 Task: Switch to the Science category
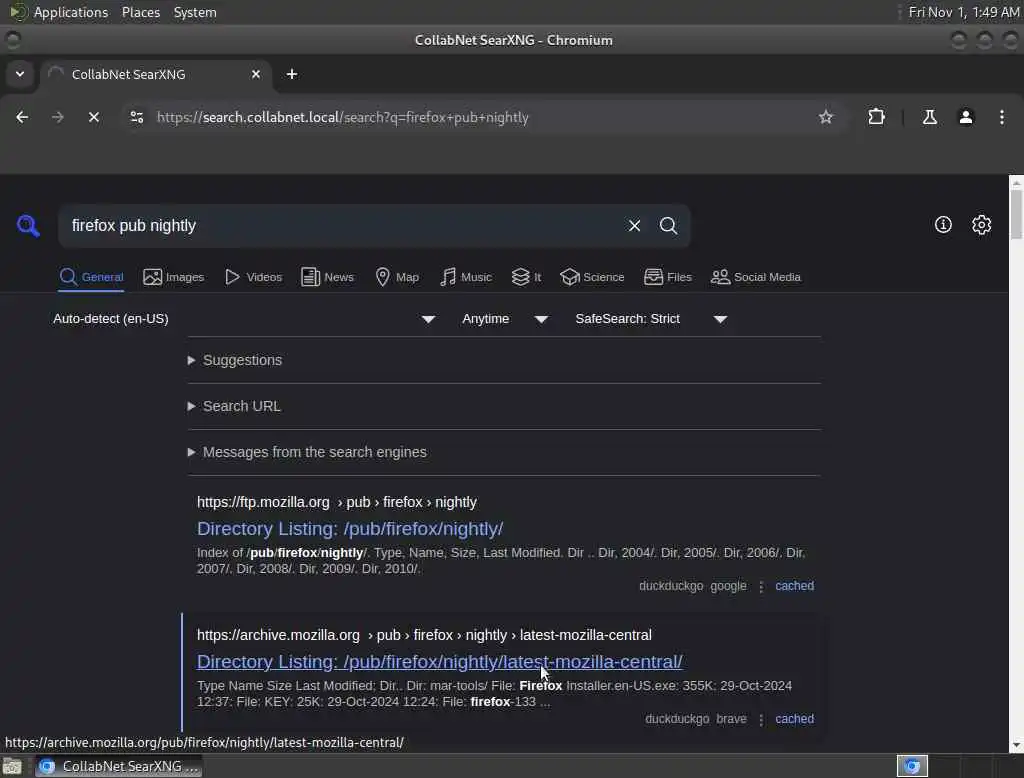point(592,277)
